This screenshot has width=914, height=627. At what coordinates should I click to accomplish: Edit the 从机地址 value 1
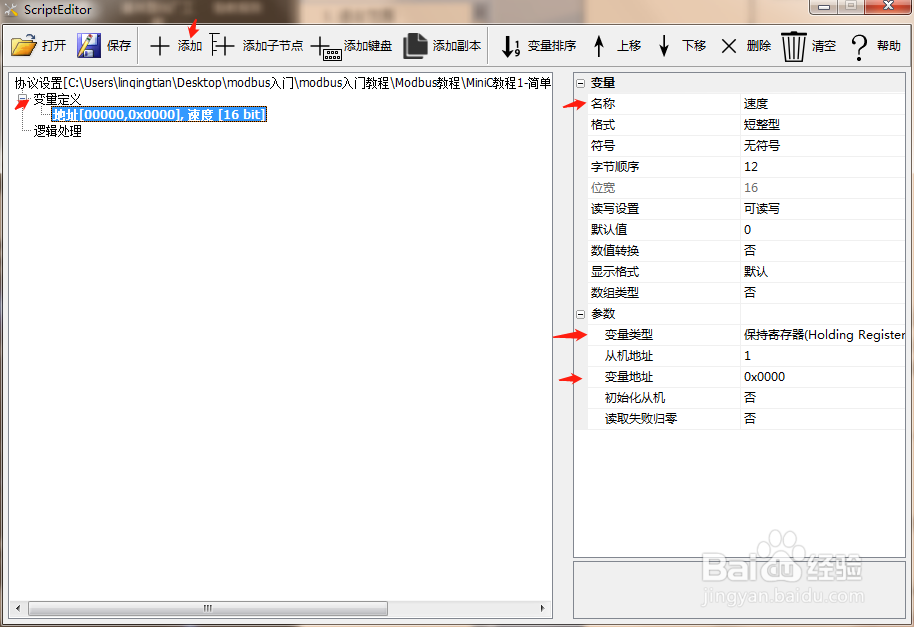pyautogui.click(x=822, y=355)
